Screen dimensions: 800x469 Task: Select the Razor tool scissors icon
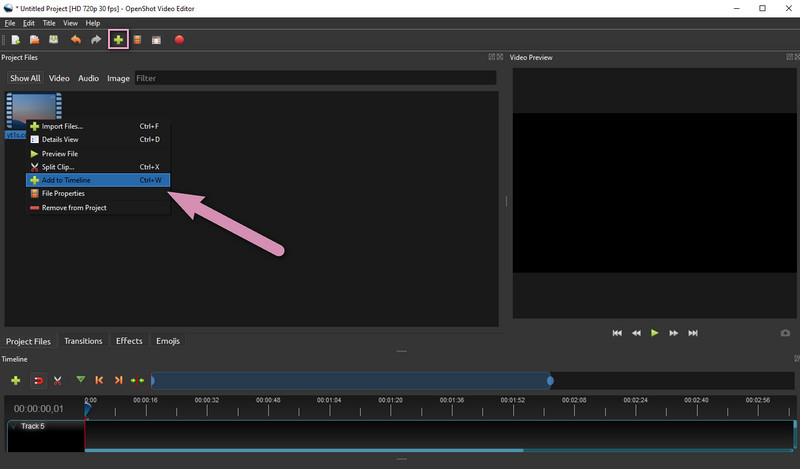[x=58, y=380]
